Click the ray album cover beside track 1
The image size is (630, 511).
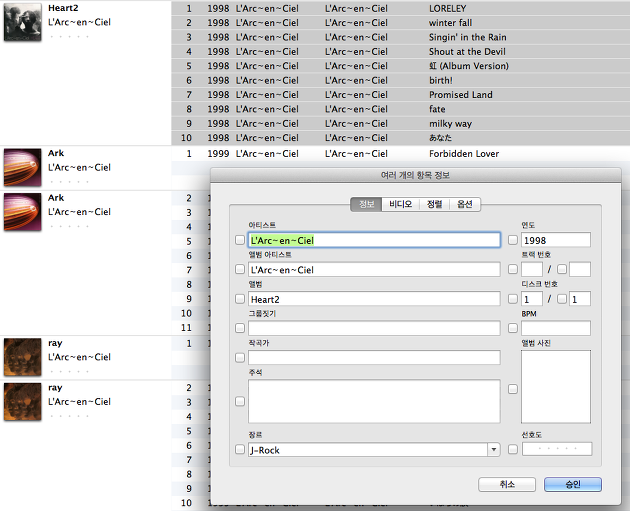coord(22,357)
